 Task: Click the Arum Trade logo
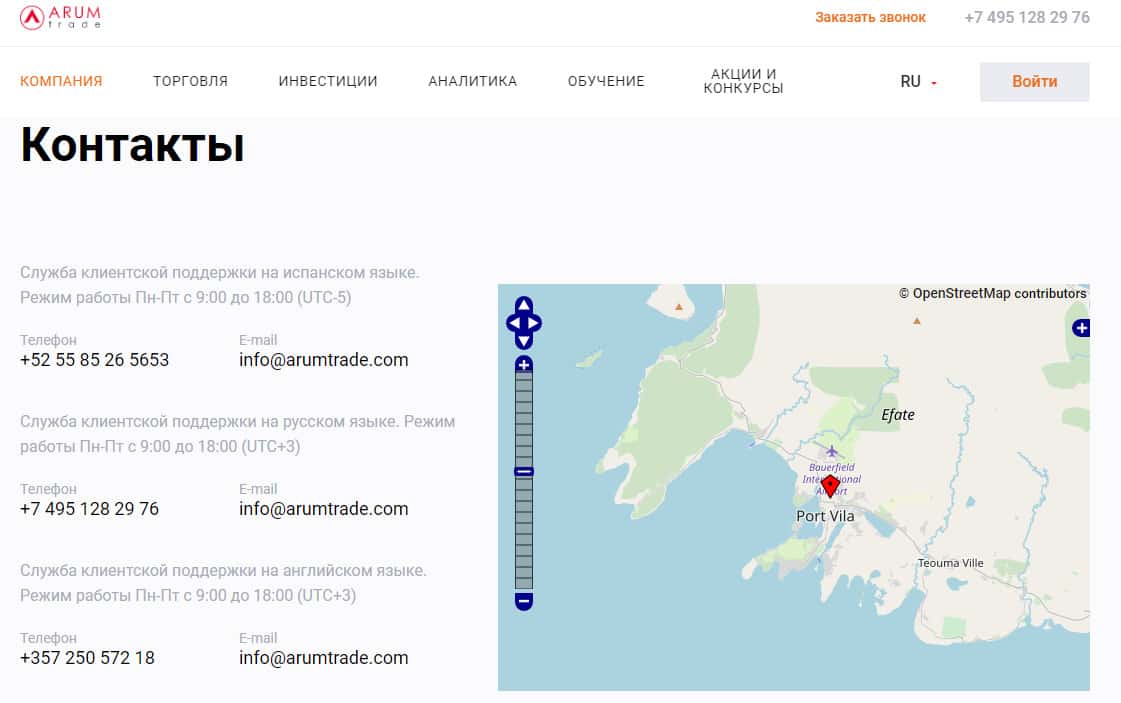click(60, 17)
